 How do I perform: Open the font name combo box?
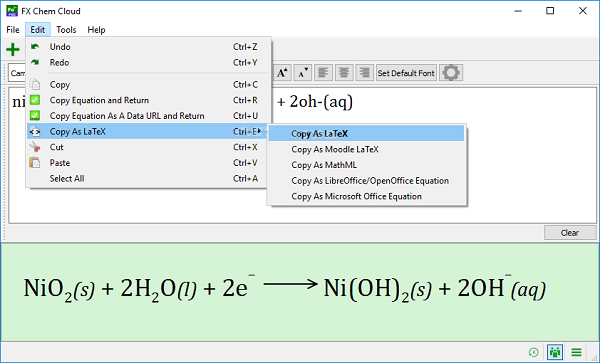click(17, 73)
